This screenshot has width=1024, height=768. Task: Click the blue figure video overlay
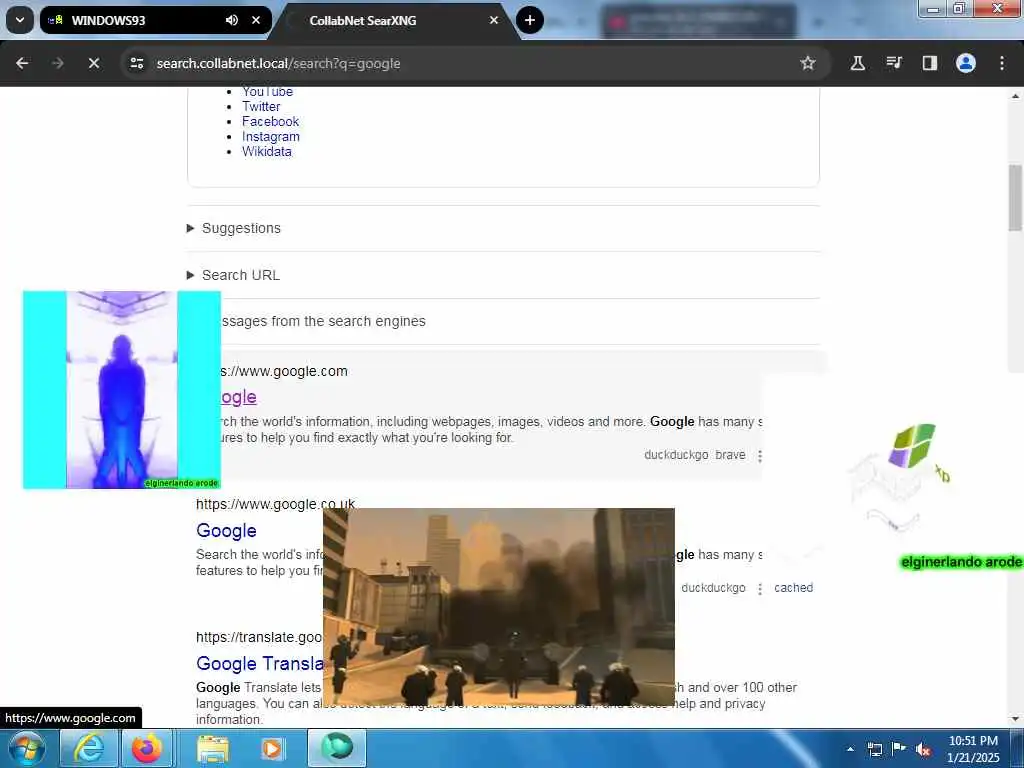[121, 390]
